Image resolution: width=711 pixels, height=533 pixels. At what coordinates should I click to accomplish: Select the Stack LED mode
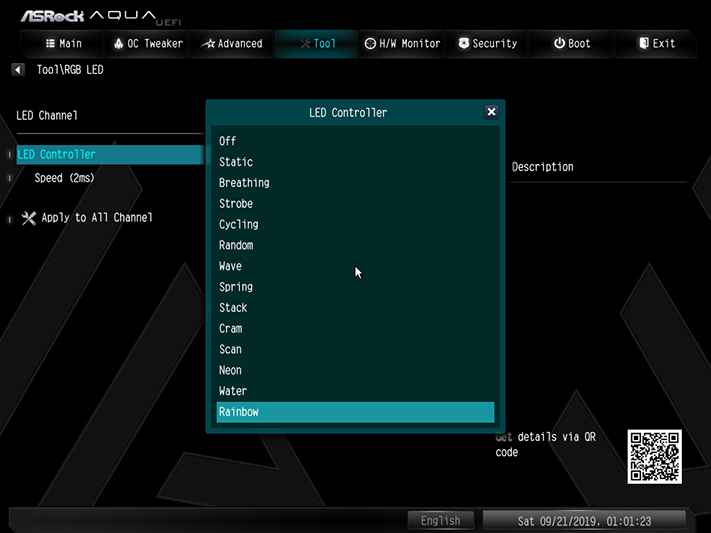point(355,308)
